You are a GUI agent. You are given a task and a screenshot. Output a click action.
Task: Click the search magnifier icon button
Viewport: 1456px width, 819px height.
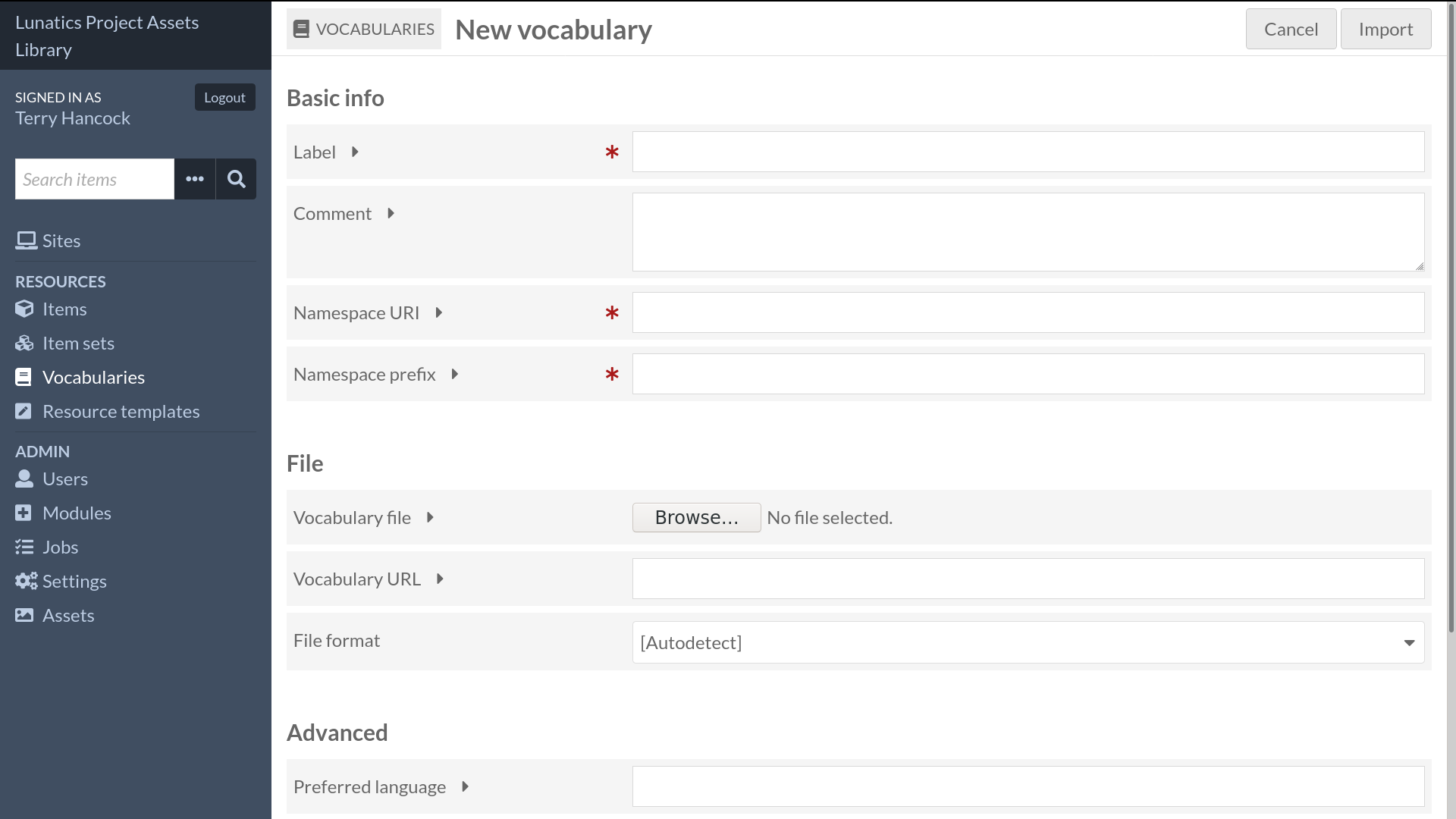tap(236, 179)
